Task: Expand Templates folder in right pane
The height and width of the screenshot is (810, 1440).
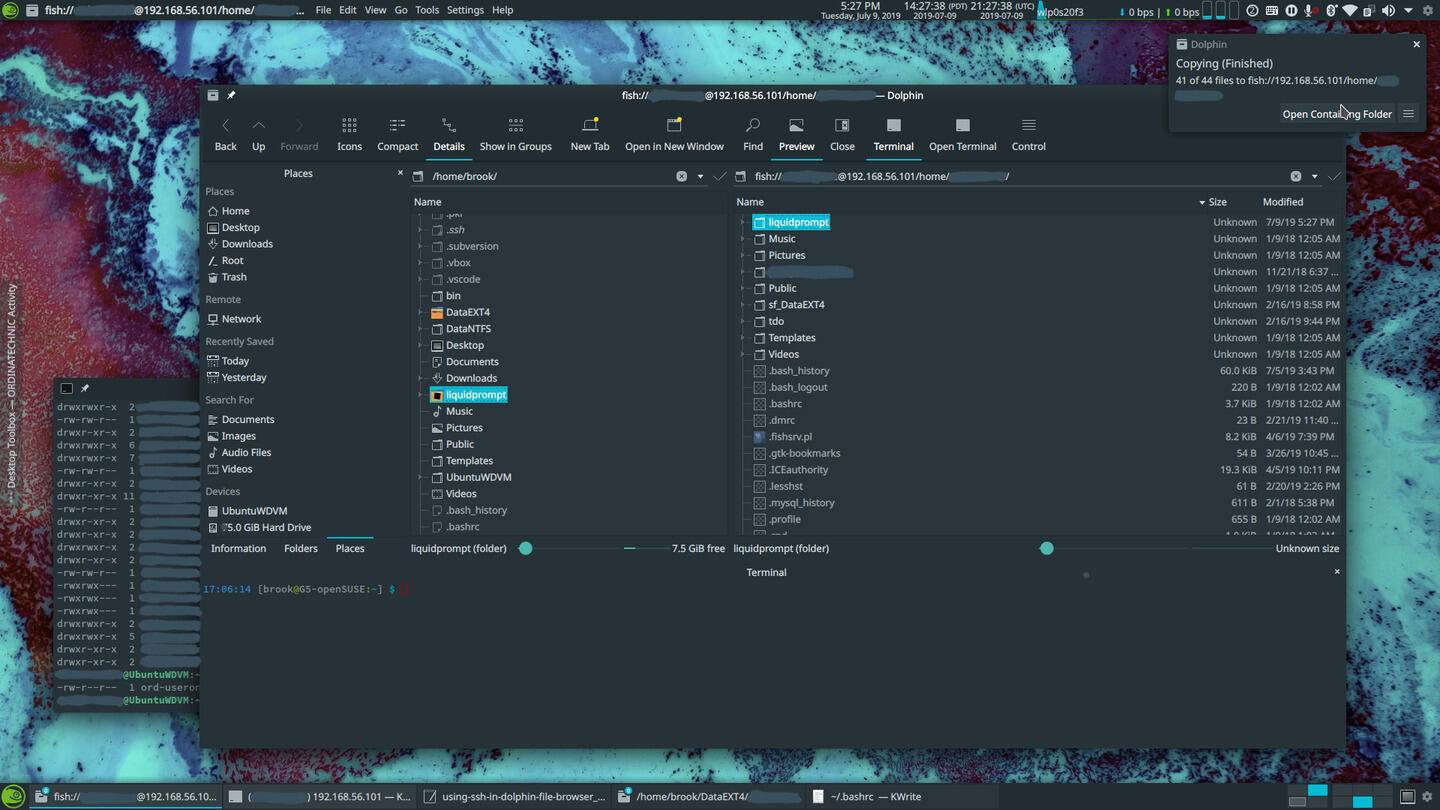Action: [743, 338]
